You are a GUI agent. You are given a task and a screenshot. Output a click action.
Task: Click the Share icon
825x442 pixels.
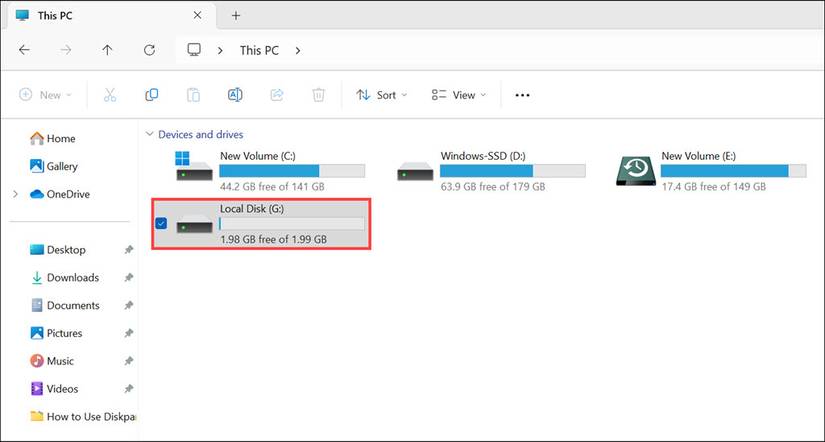pos(277,95)
